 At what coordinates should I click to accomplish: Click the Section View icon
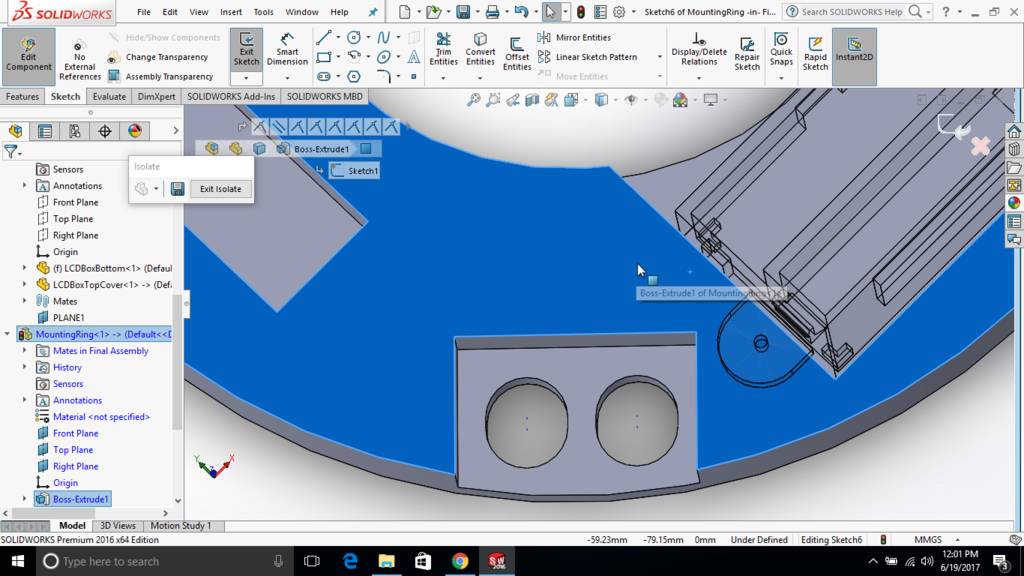tap(532, 100)
